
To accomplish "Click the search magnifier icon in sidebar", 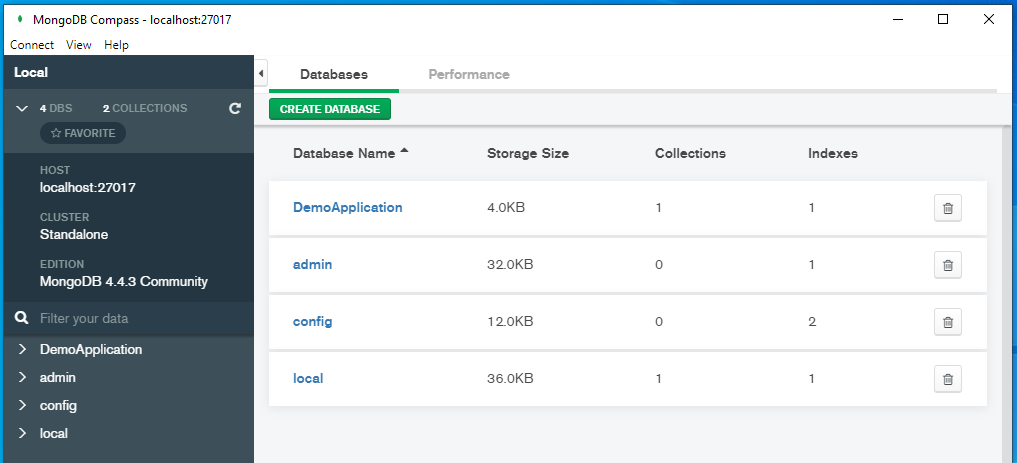I will tap(21, 318).
